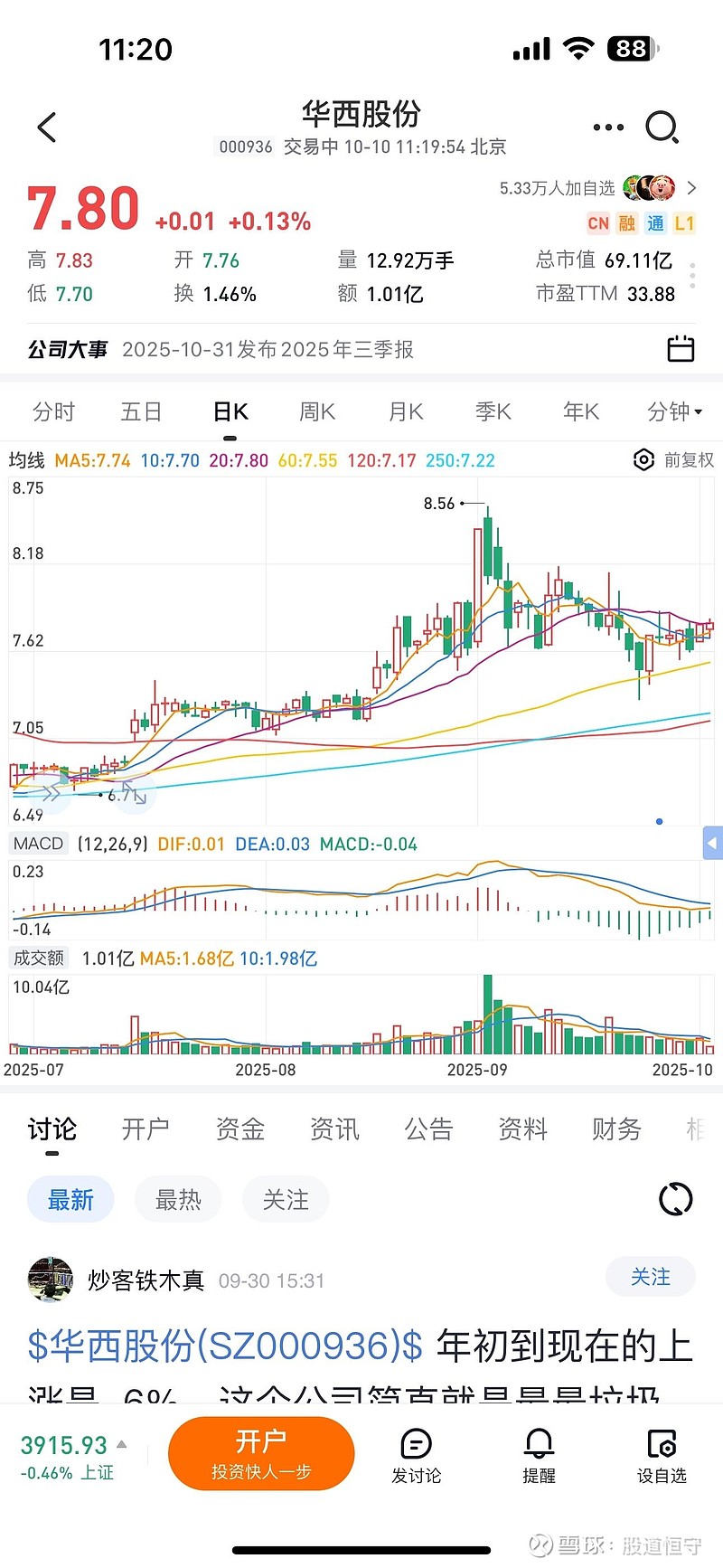This screenshot has width=723, height=1568.
Task: Tap the 华西股份 title
Action: click(361, 114)
